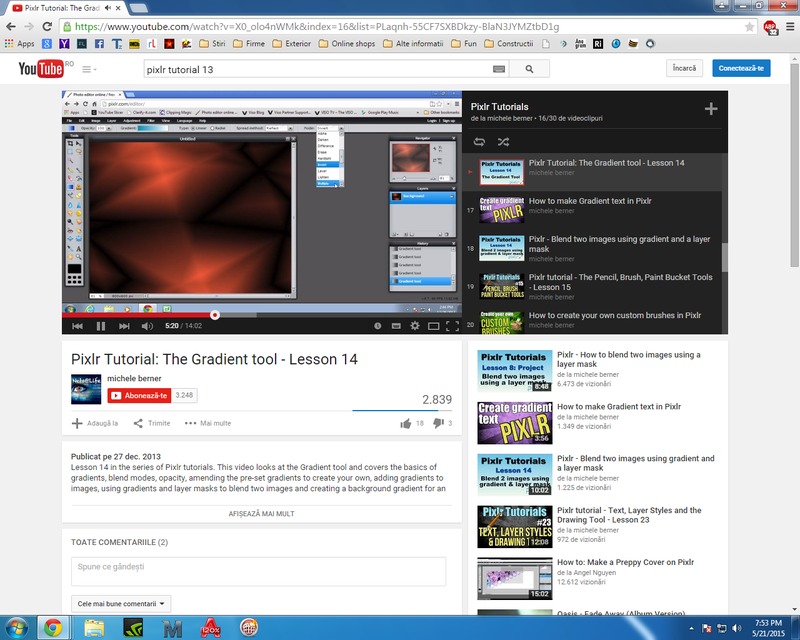Viewport: 800px width, 640px height.
Task: Click the Abonează-te subscribe button
Action: (139, 396)
